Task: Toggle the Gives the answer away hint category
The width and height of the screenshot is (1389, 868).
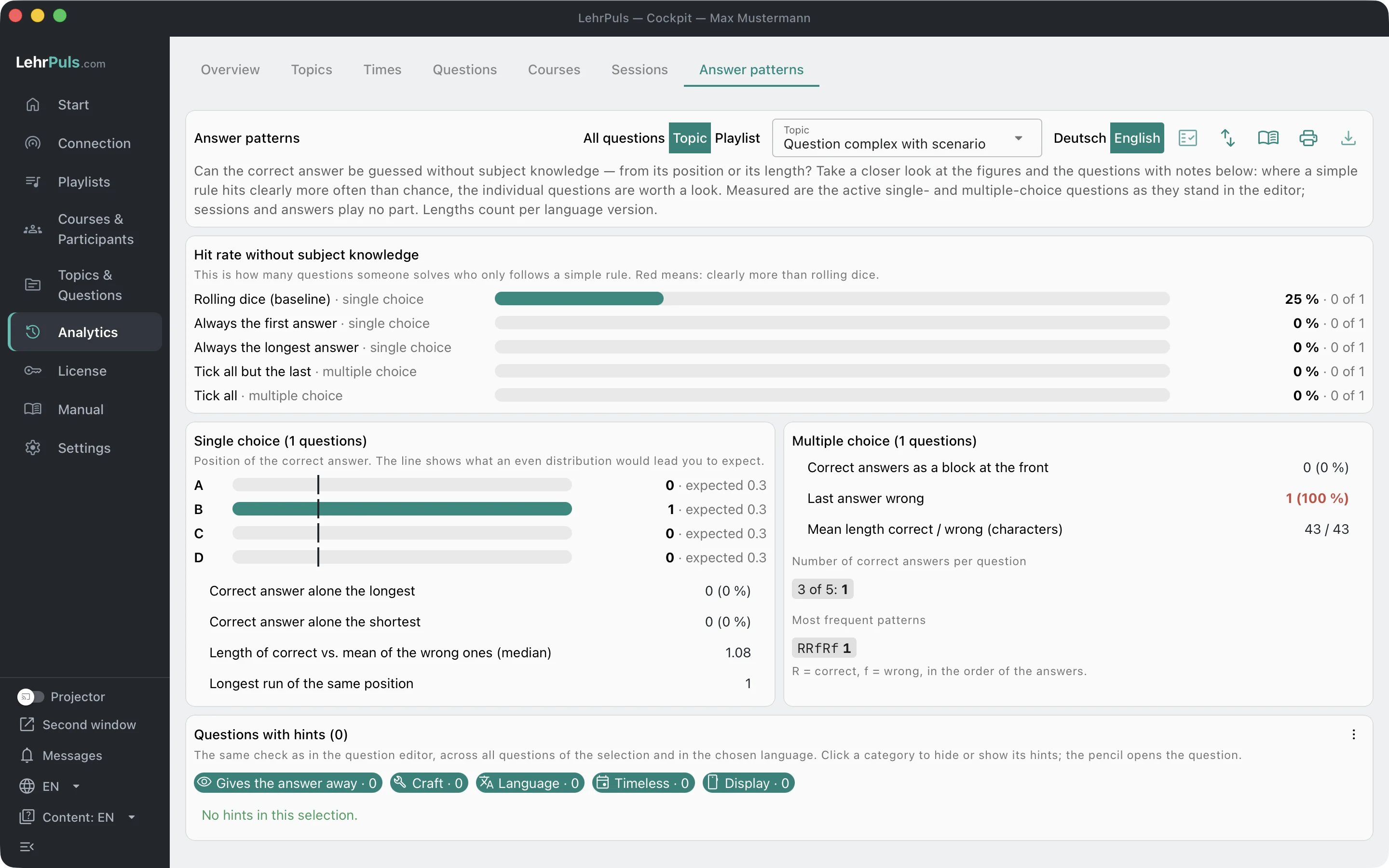Action: [x=288, y=783]
